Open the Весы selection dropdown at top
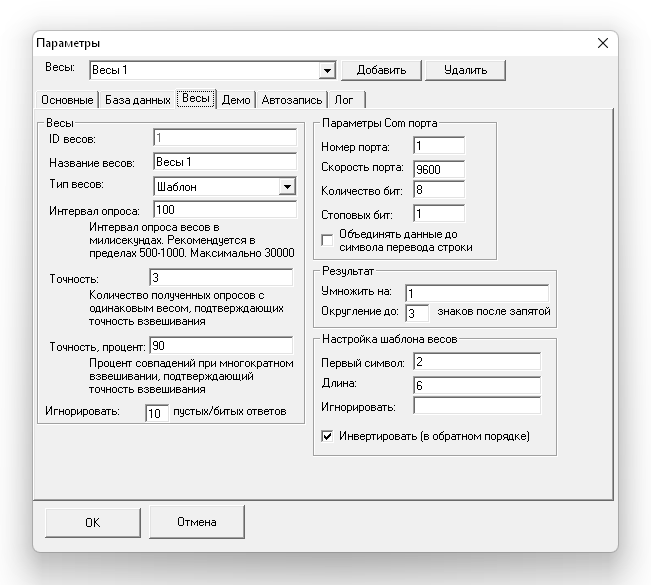 [326, 70]
